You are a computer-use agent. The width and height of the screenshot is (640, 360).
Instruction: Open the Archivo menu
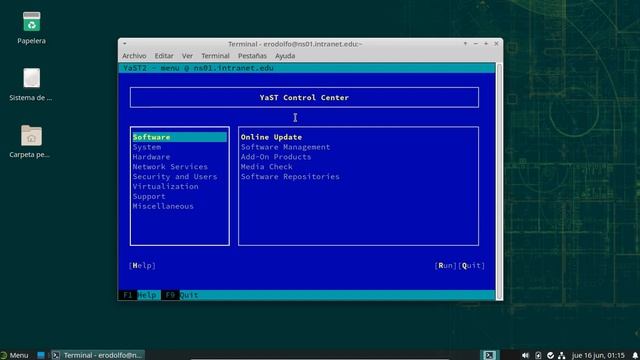pyautogui.click(x=134, y=56)
